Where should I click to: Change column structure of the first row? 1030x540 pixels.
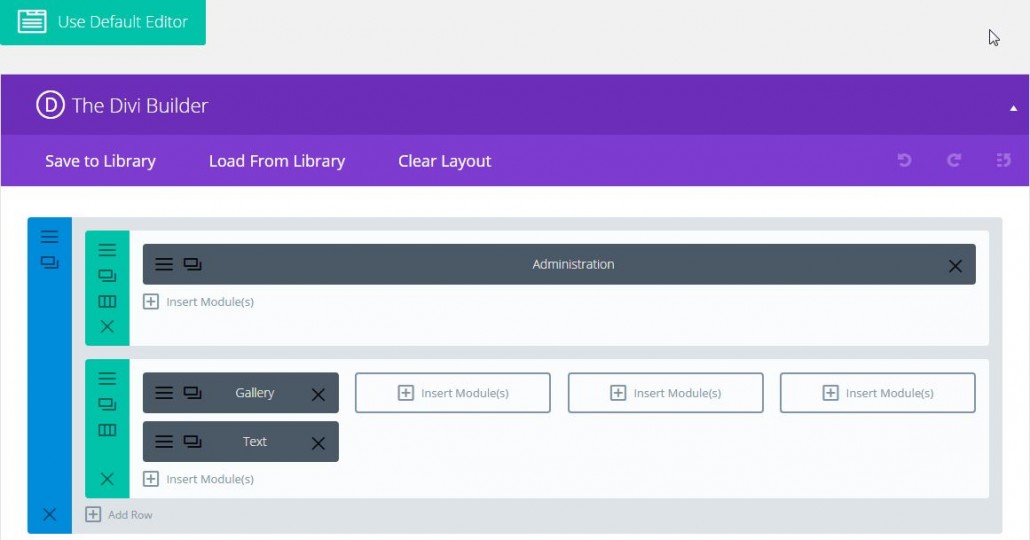[107, 301]
